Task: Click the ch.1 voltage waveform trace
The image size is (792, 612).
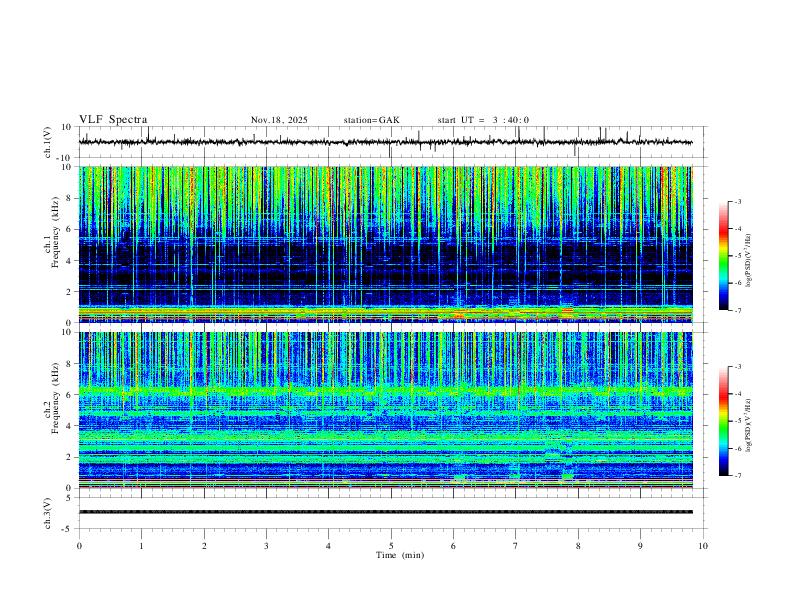Action: [386, 142]
